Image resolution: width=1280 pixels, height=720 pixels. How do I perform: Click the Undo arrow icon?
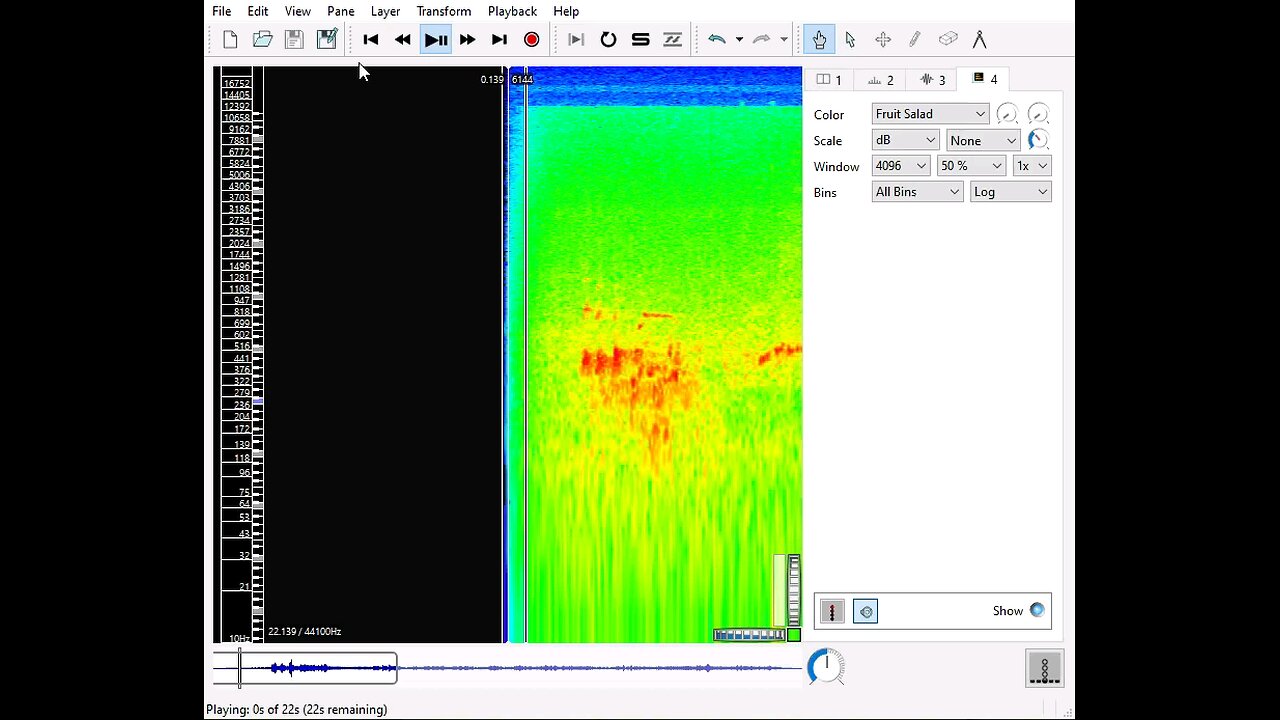point(717,40)
